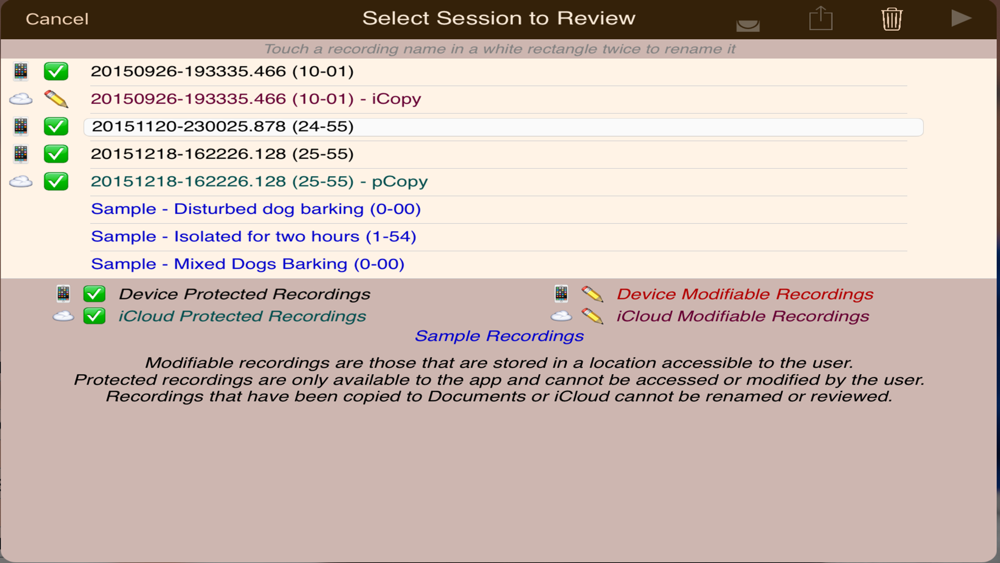The image size is (1000, 563).
Task: Tap iCloud Protected Recordings legend label
Action: tap(242, 316)
